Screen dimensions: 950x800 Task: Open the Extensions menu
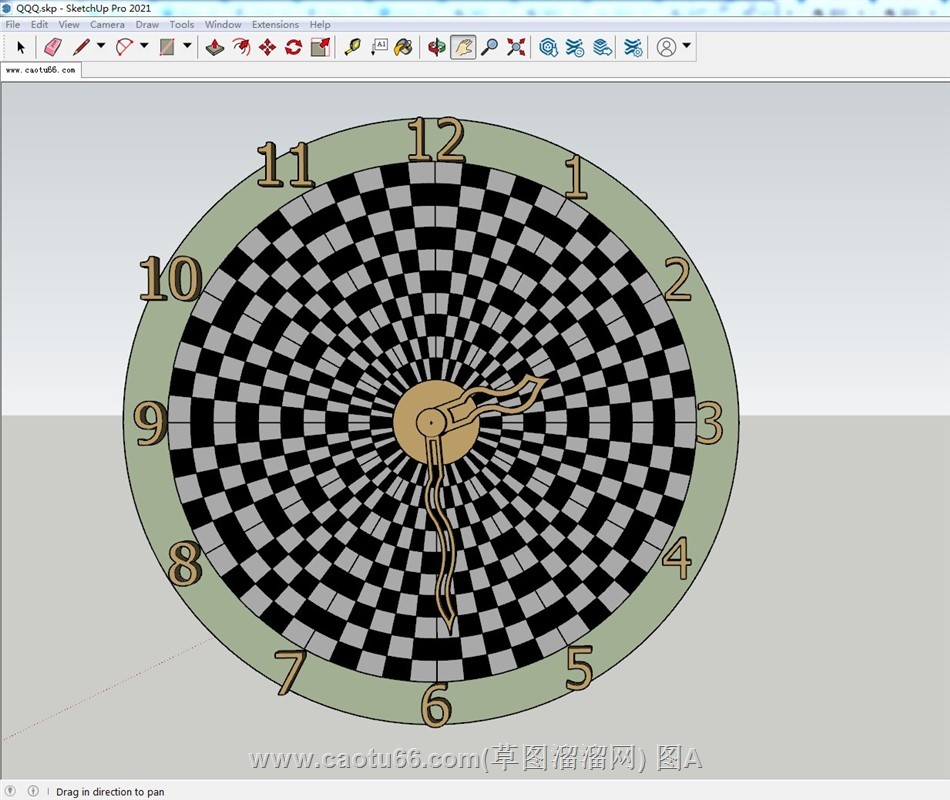click(x=276, y=24)
